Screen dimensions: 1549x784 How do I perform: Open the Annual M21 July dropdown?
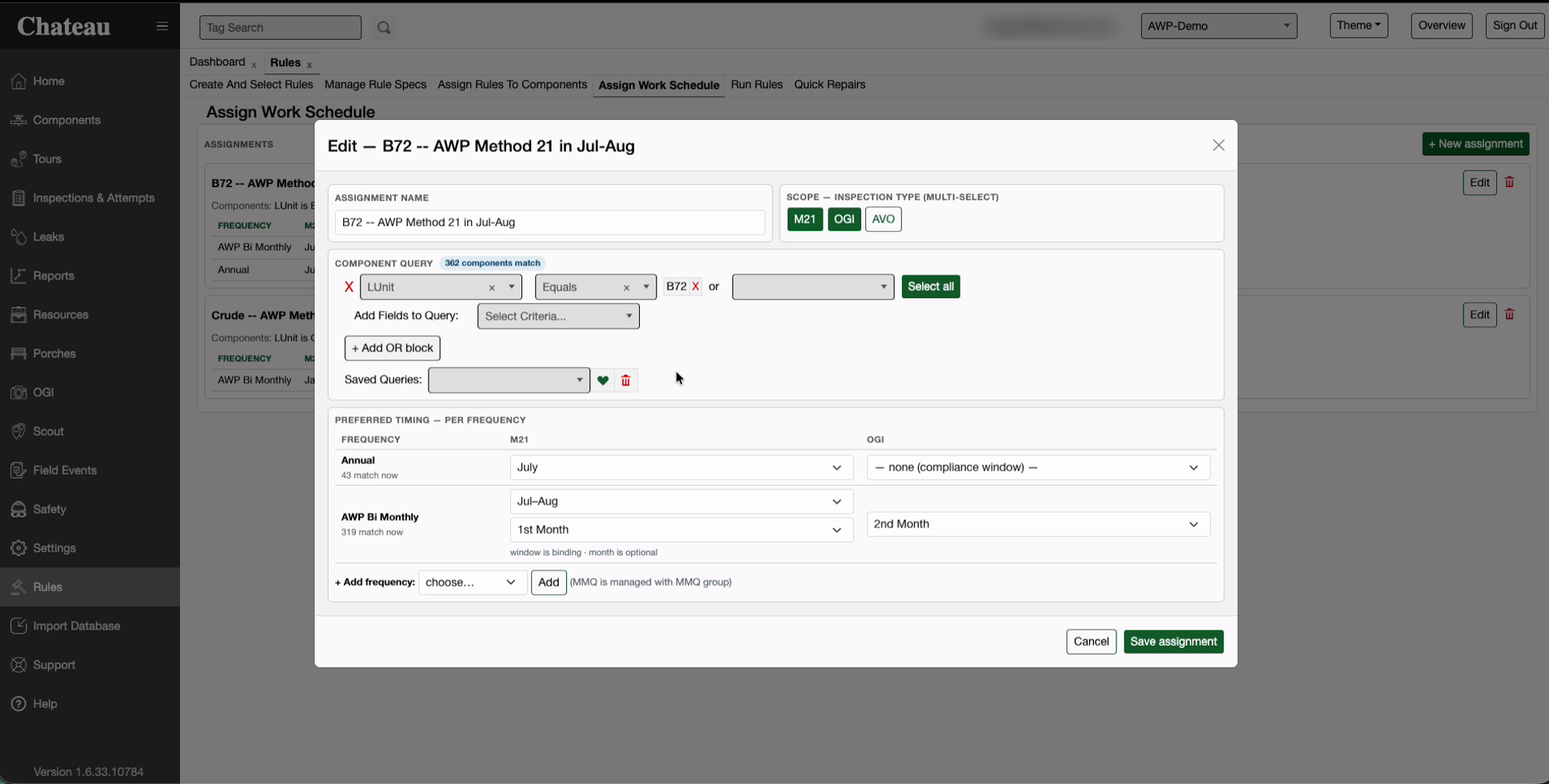click(681, 468)
